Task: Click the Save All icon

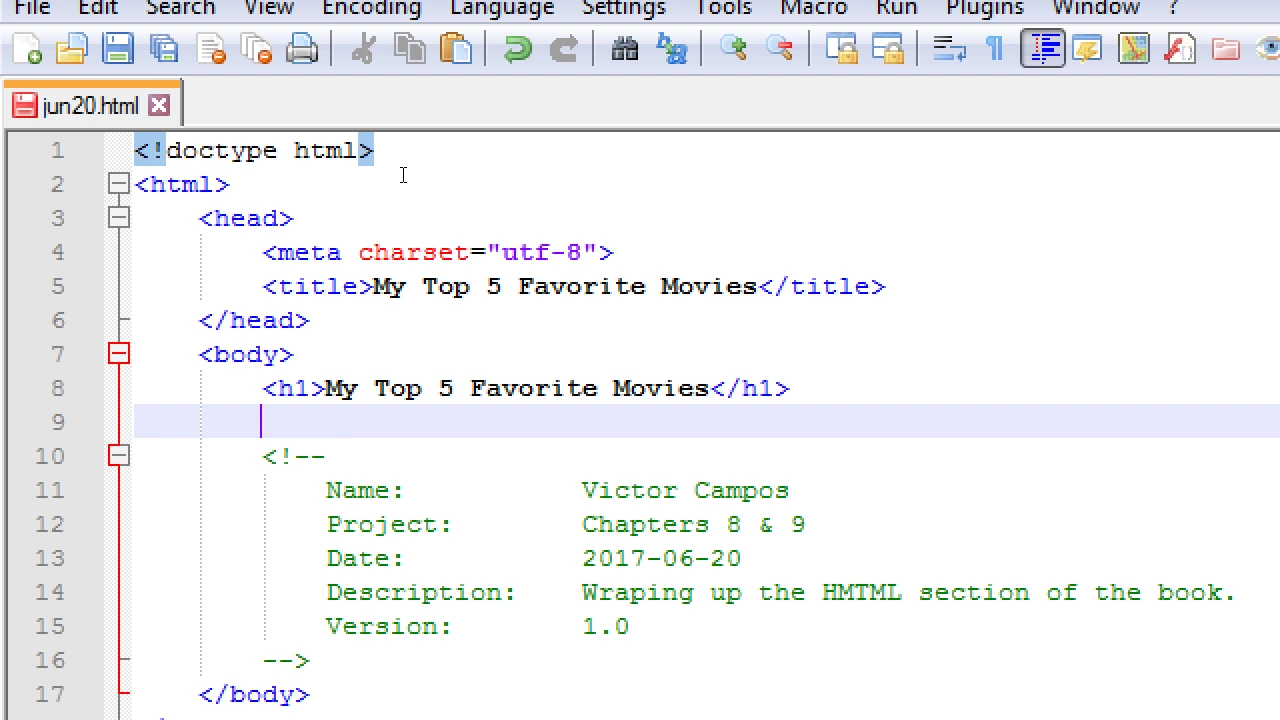Action: pos(164,49)
